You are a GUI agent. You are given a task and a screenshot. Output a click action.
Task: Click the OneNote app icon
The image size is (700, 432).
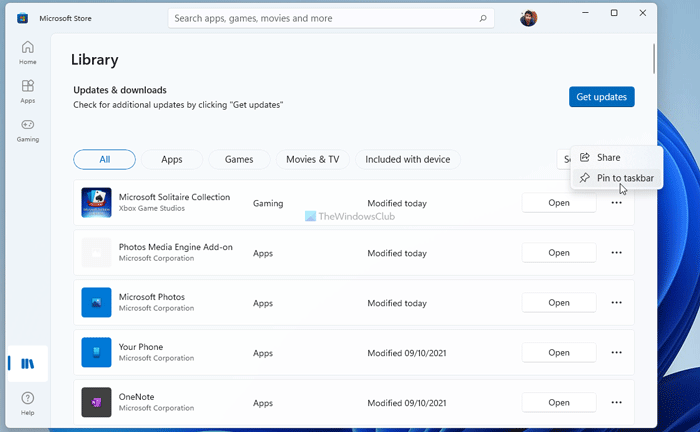tap(96, 402)
